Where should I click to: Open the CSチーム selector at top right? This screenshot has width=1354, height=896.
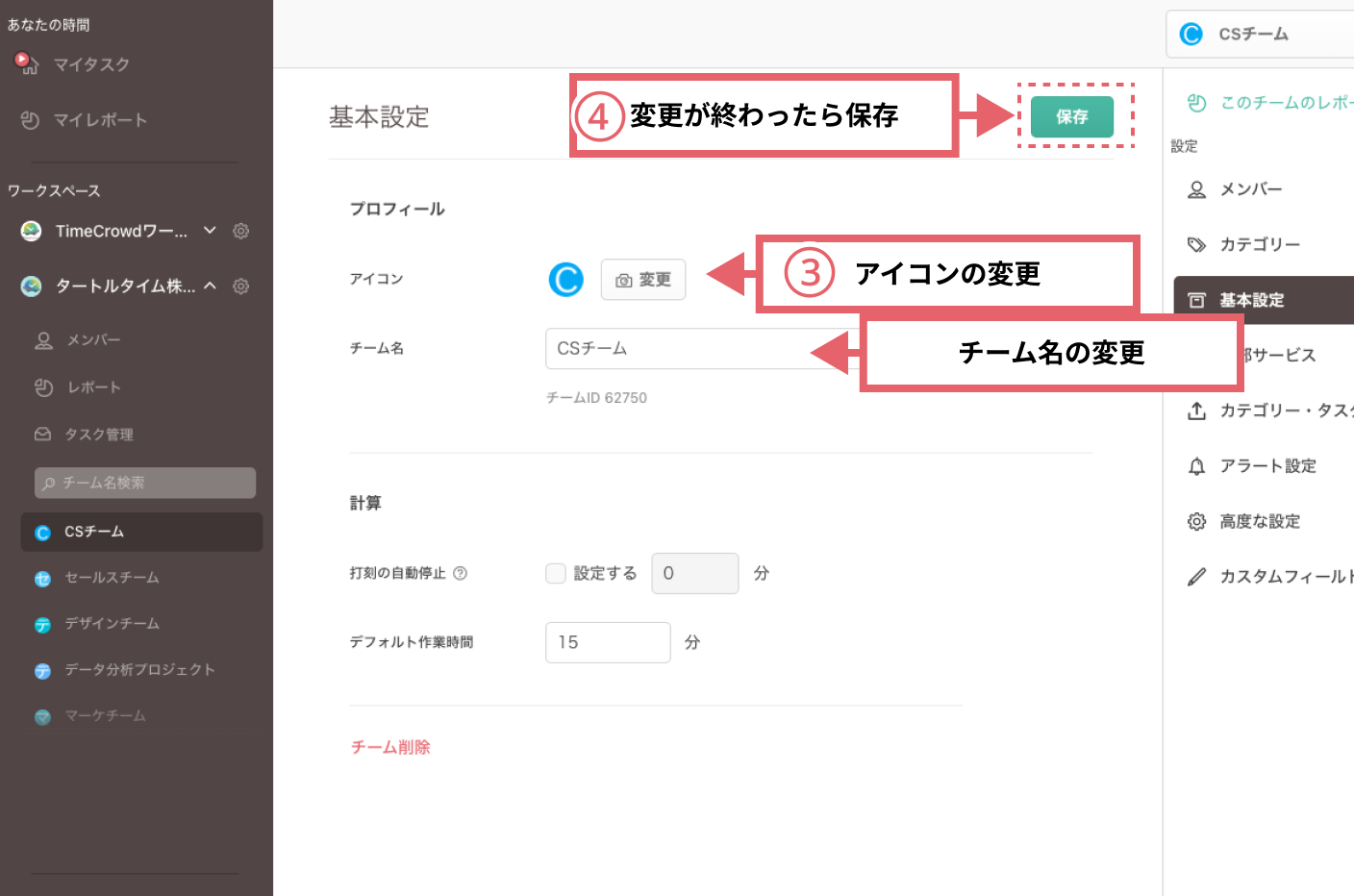click(x=1252, y=35)
